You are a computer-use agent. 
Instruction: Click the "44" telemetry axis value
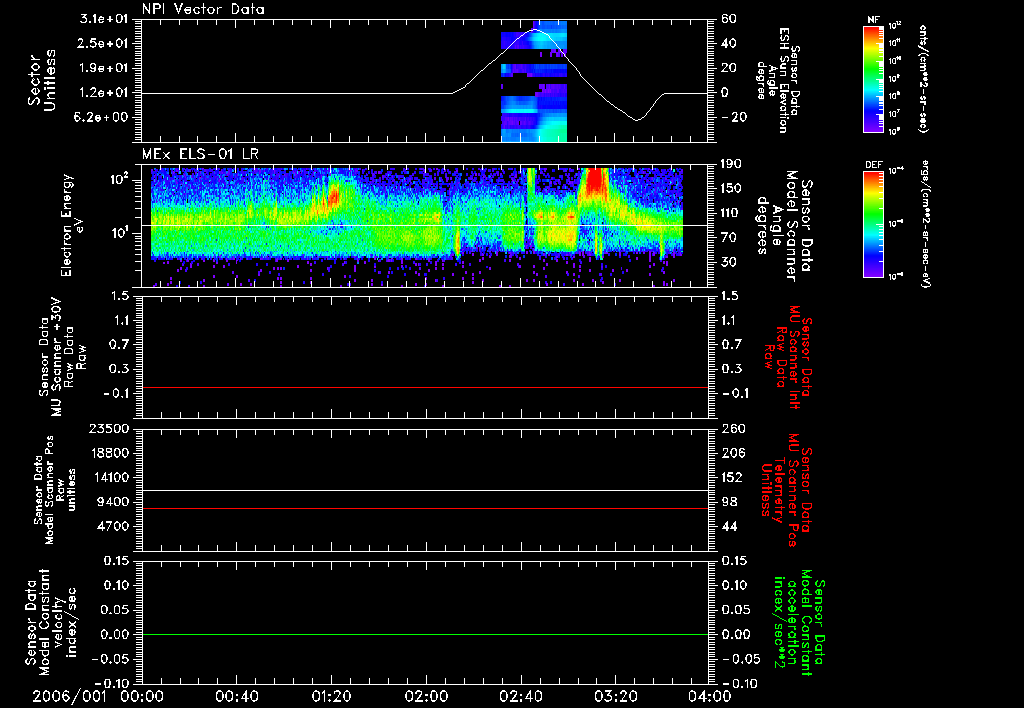(729, 526)
